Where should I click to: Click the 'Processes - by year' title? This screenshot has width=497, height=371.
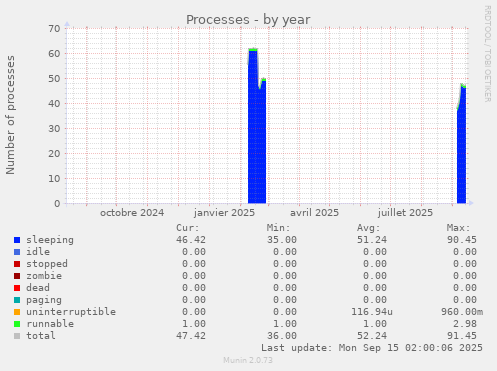pos(248,20)
